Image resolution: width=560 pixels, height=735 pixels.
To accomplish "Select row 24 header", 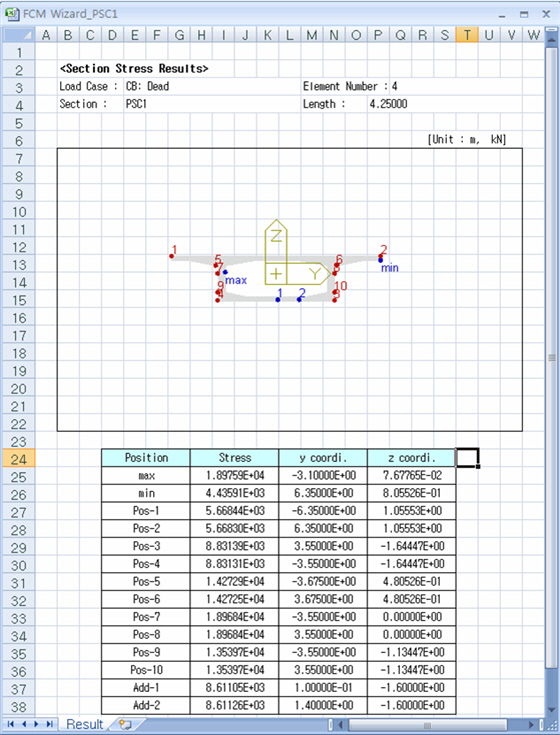I will click(x=19, y=458).
